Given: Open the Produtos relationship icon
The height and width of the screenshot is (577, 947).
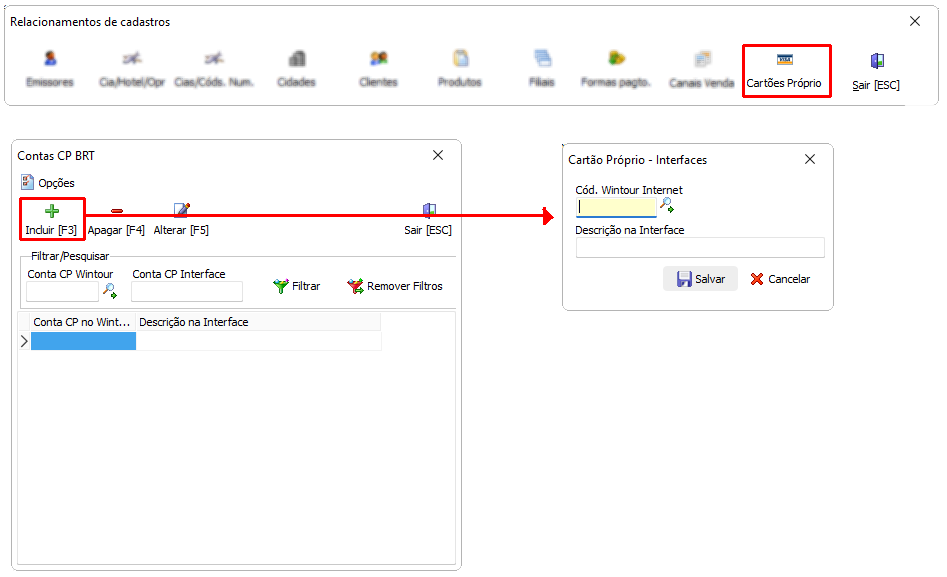Looking at the screenshot, I should click(460, 69).
